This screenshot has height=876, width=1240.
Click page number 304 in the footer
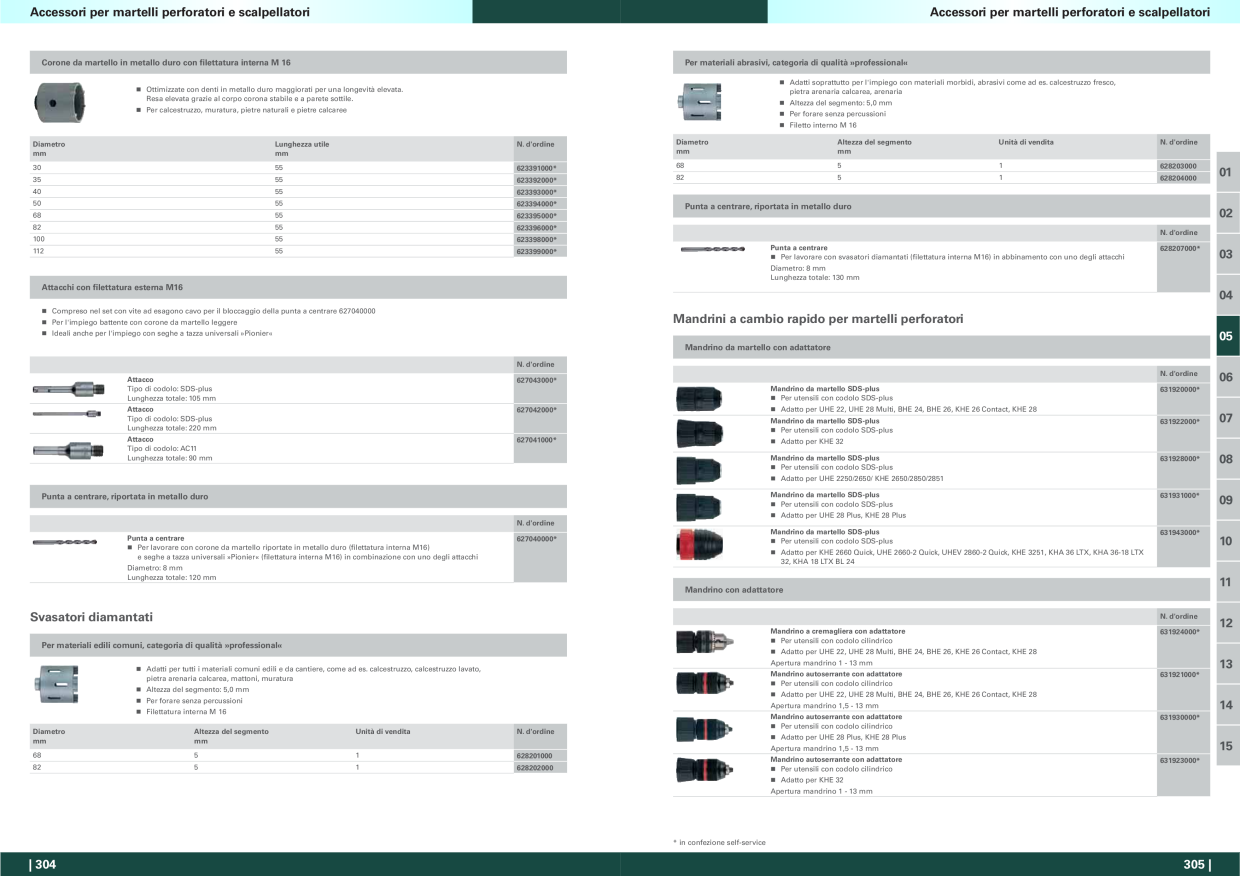[x=44, y=865]
